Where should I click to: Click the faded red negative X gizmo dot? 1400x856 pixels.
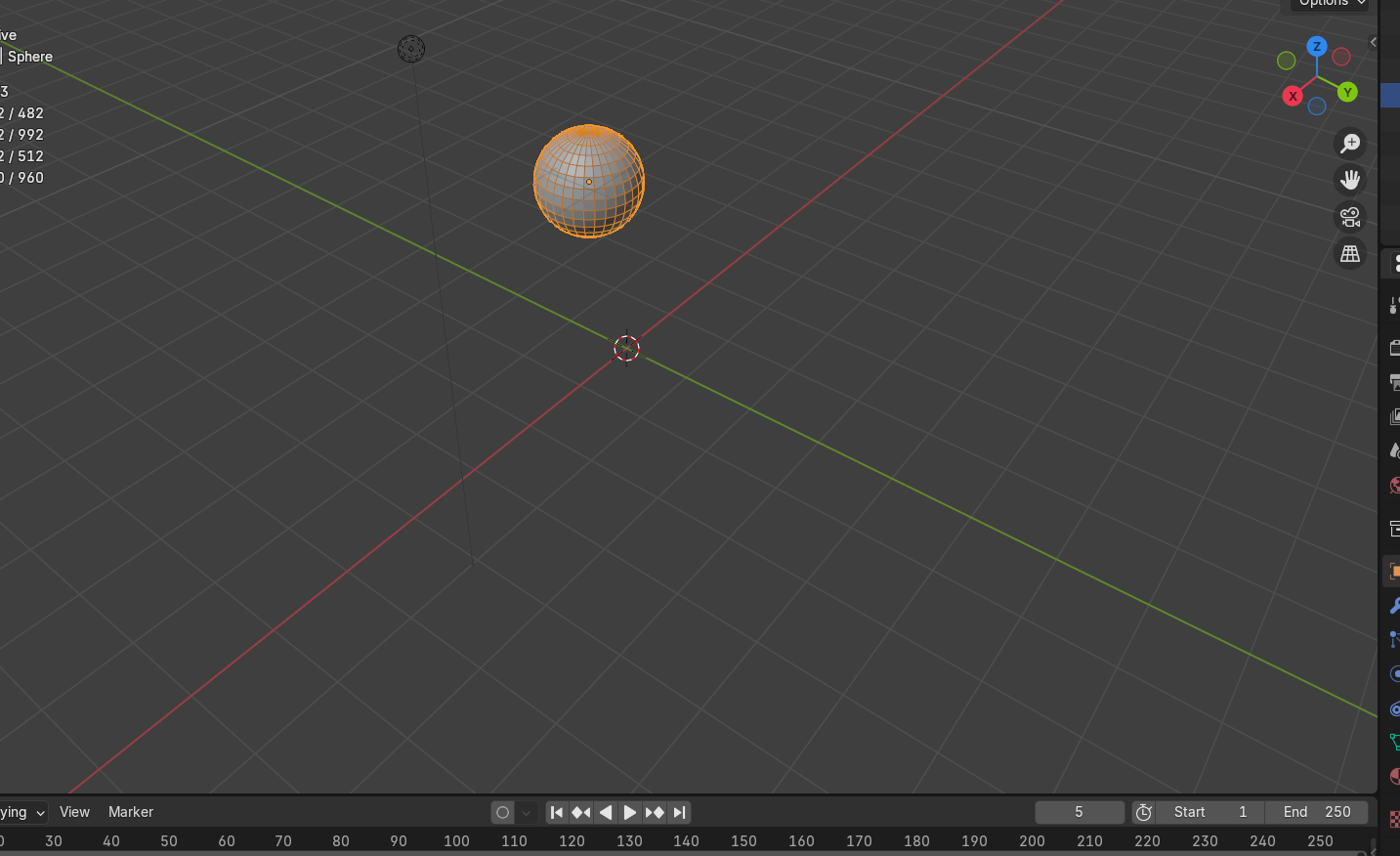(1341, 58)
